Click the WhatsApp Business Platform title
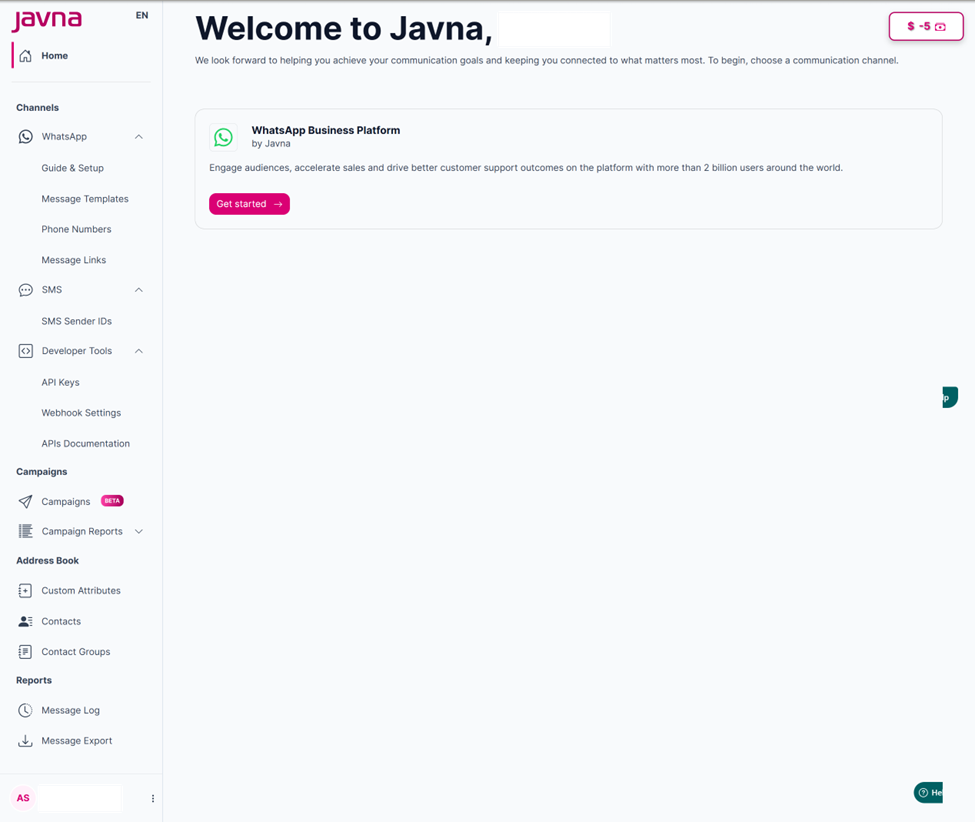 pyautogui.click(x=326, y=131)
